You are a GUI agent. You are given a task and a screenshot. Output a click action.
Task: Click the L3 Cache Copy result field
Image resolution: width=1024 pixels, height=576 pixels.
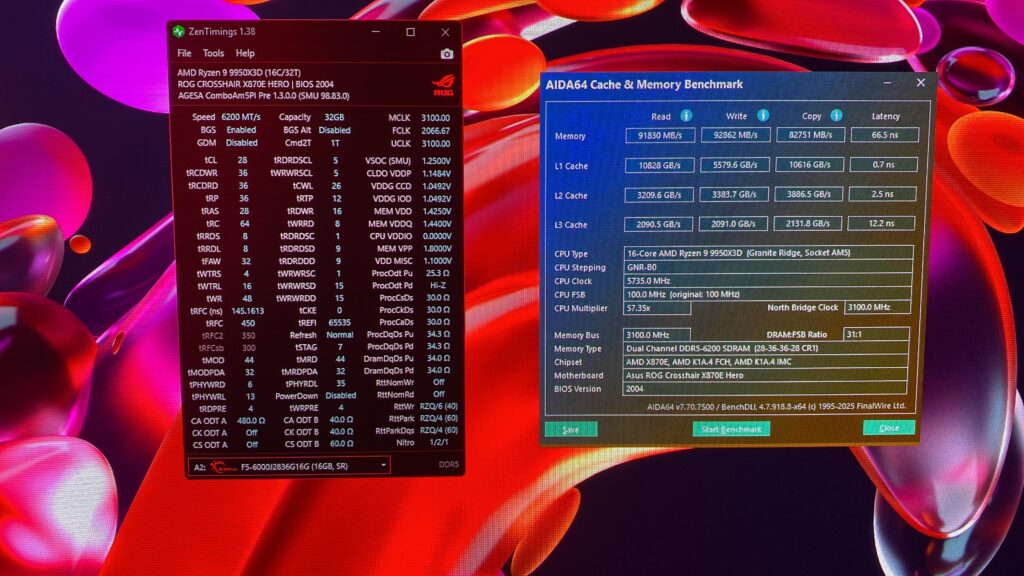click(808, 223)
